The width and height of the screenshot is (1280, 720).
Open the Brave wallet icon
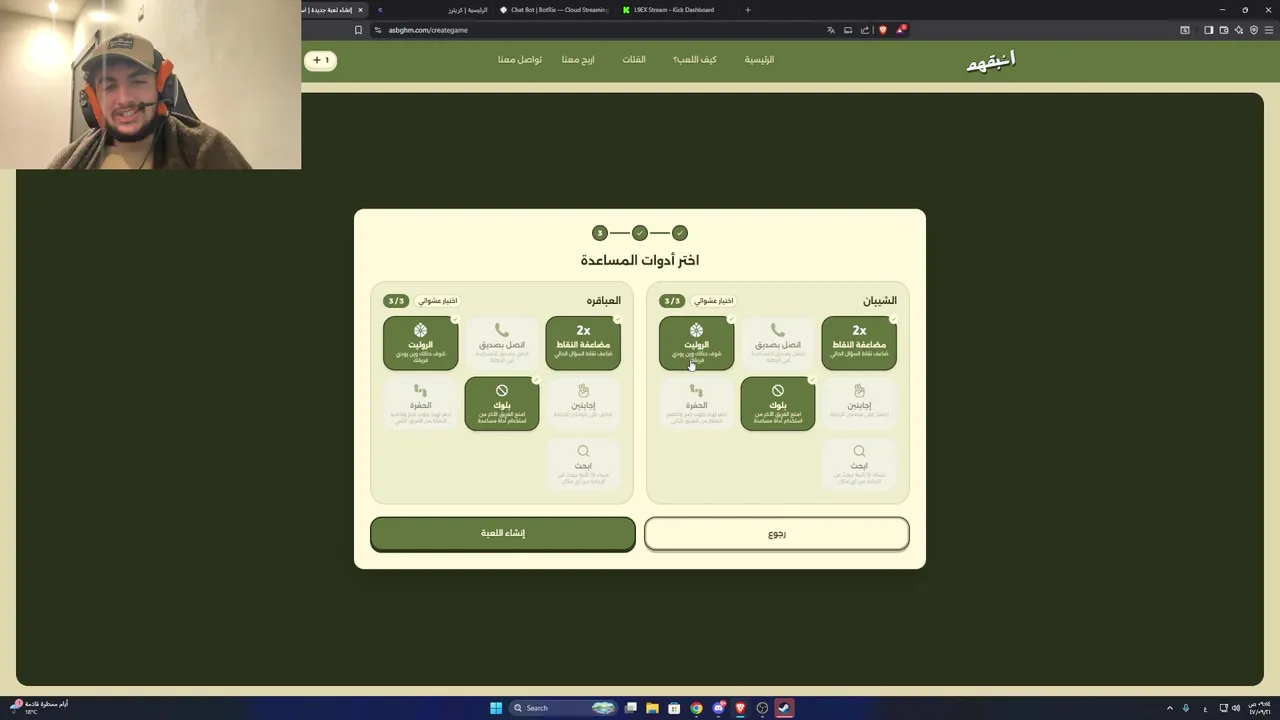tap(1223, 30)
